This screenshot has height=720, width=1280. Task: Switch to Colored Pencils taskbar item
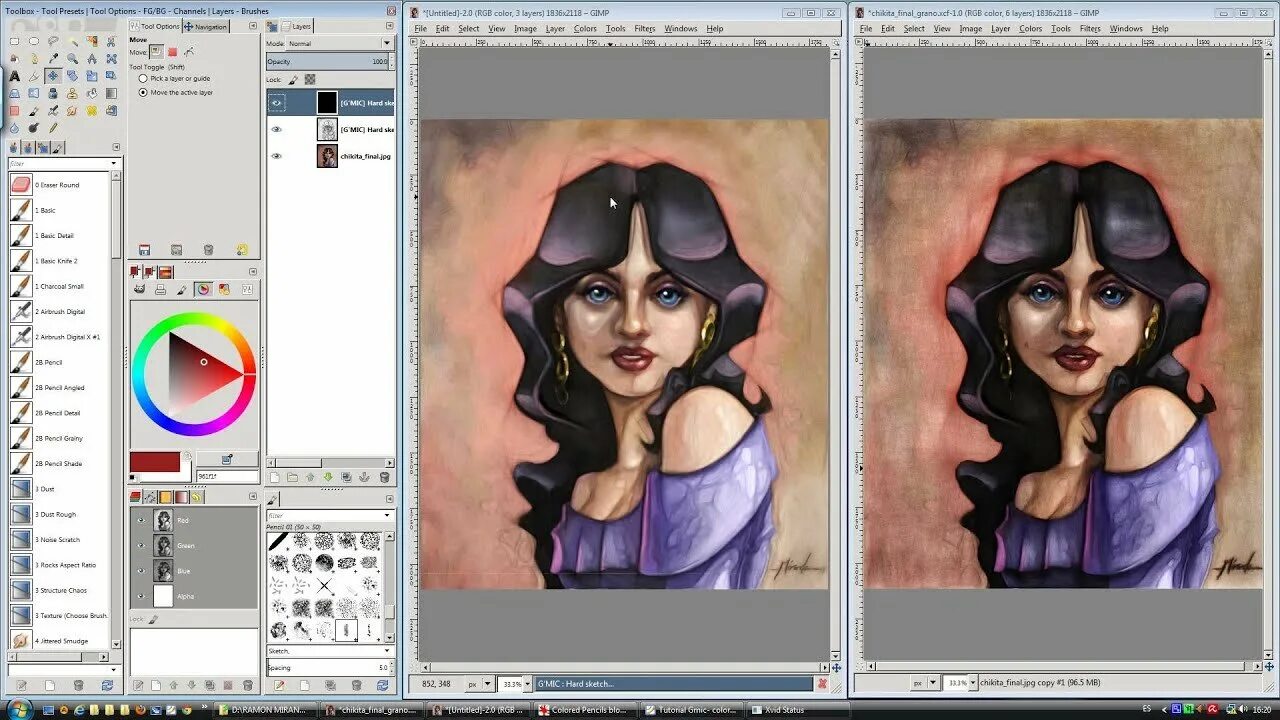[x=587, y=710]
